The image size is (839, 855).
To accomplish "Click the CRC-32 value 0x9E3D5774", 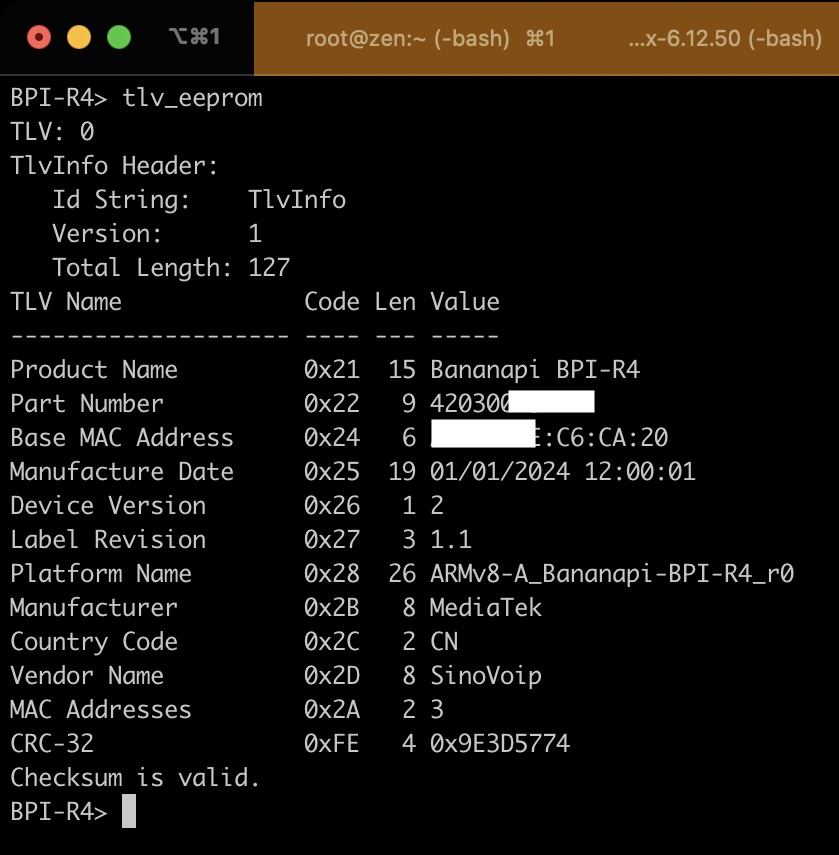I will (x=500, y=744).
